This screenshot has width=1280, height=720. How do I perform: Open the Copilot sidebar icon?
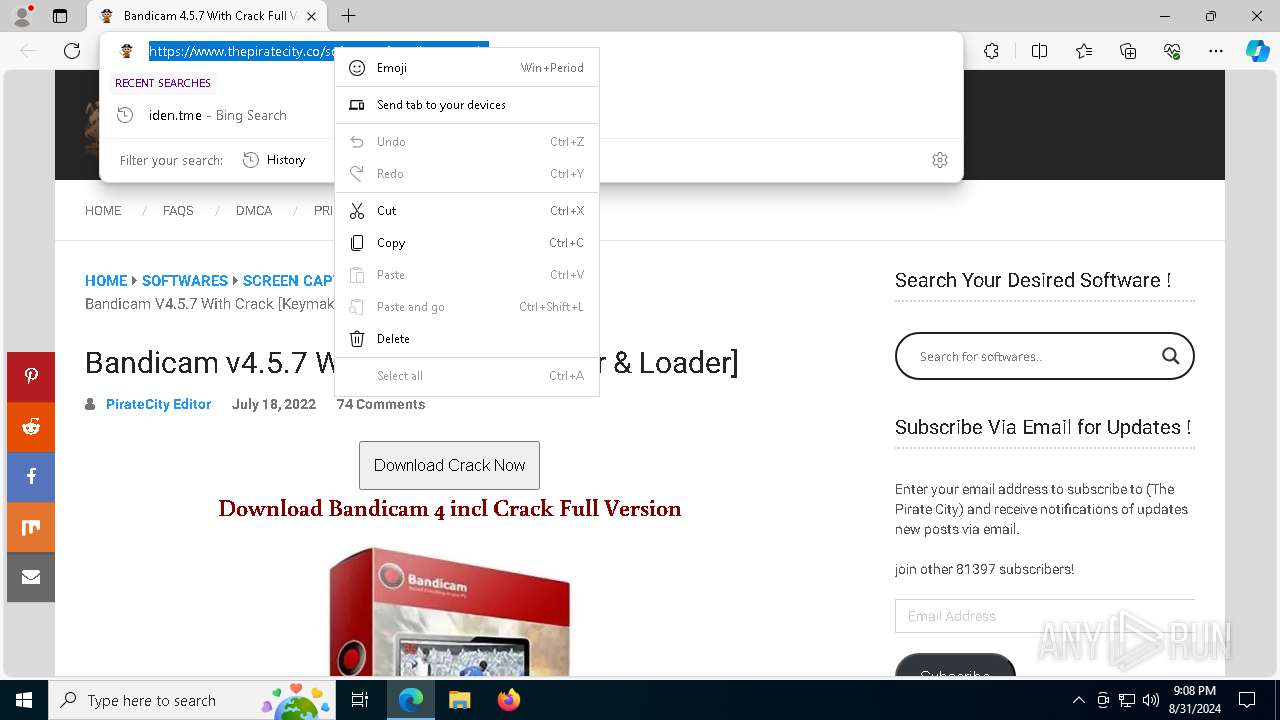(1257, 51)
